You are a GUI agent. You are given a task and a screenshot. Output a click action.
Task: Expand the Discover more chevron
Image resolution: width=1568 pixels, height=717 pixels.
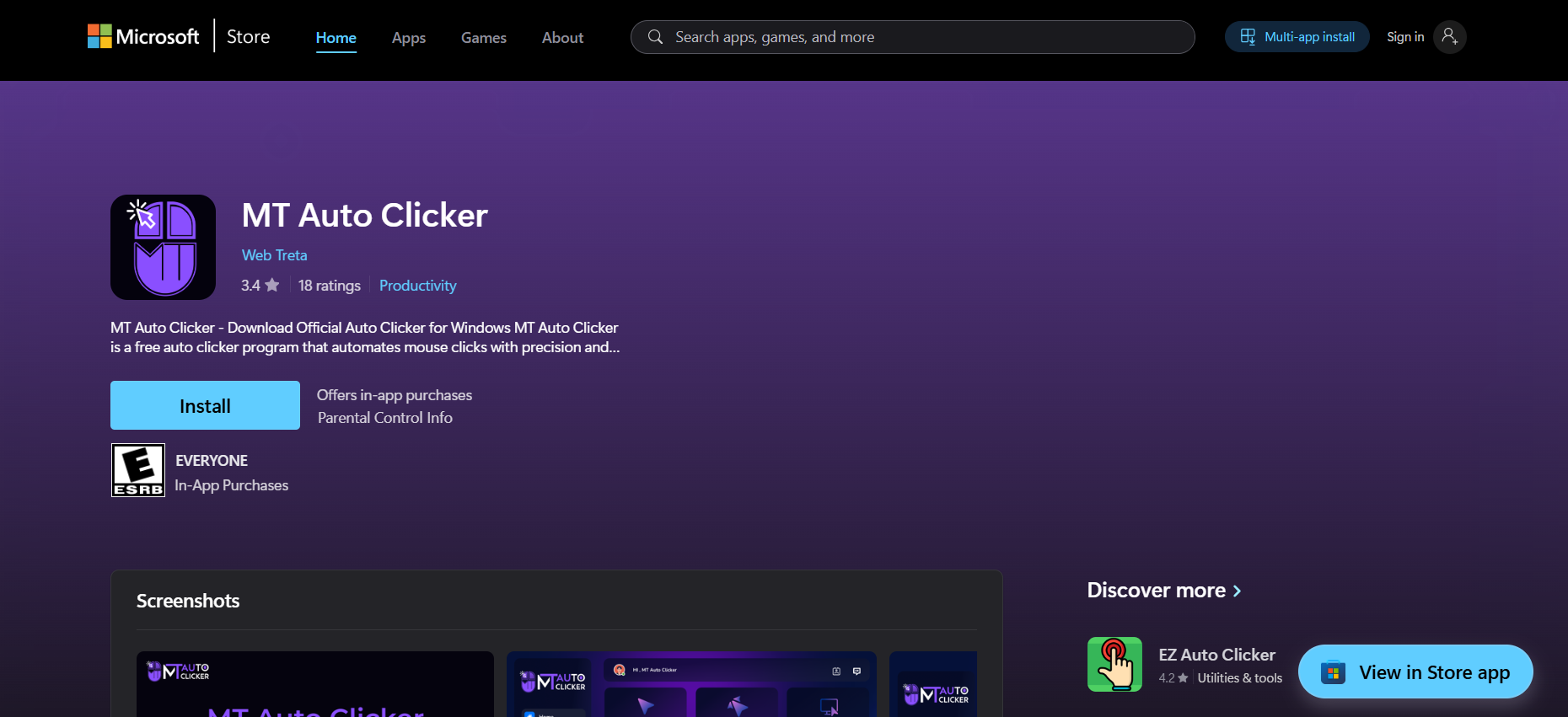point(1237,591)
